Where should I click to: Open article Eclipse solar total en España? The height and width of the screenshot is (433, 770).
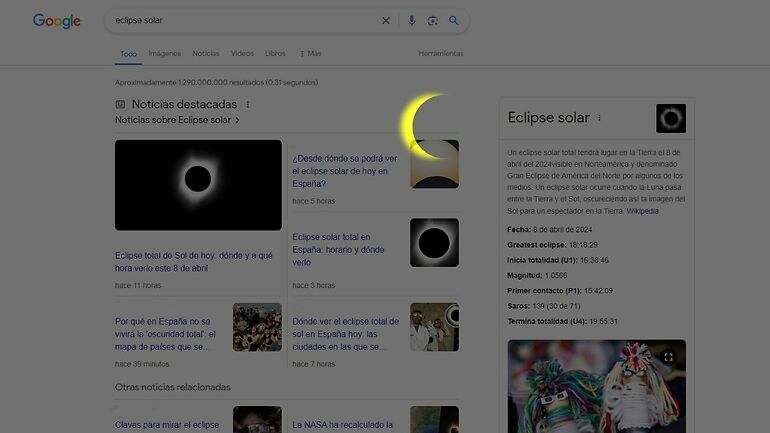(338, 249)
